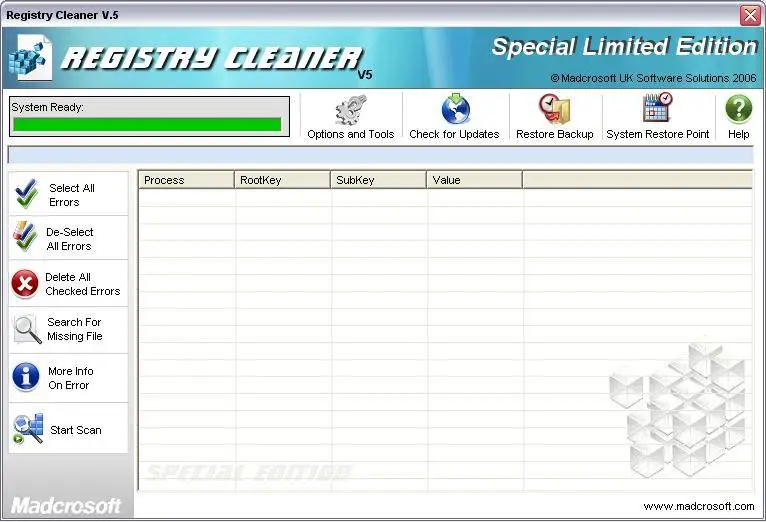
Task: Click More Info On Error text
Action: click(70, 378)
